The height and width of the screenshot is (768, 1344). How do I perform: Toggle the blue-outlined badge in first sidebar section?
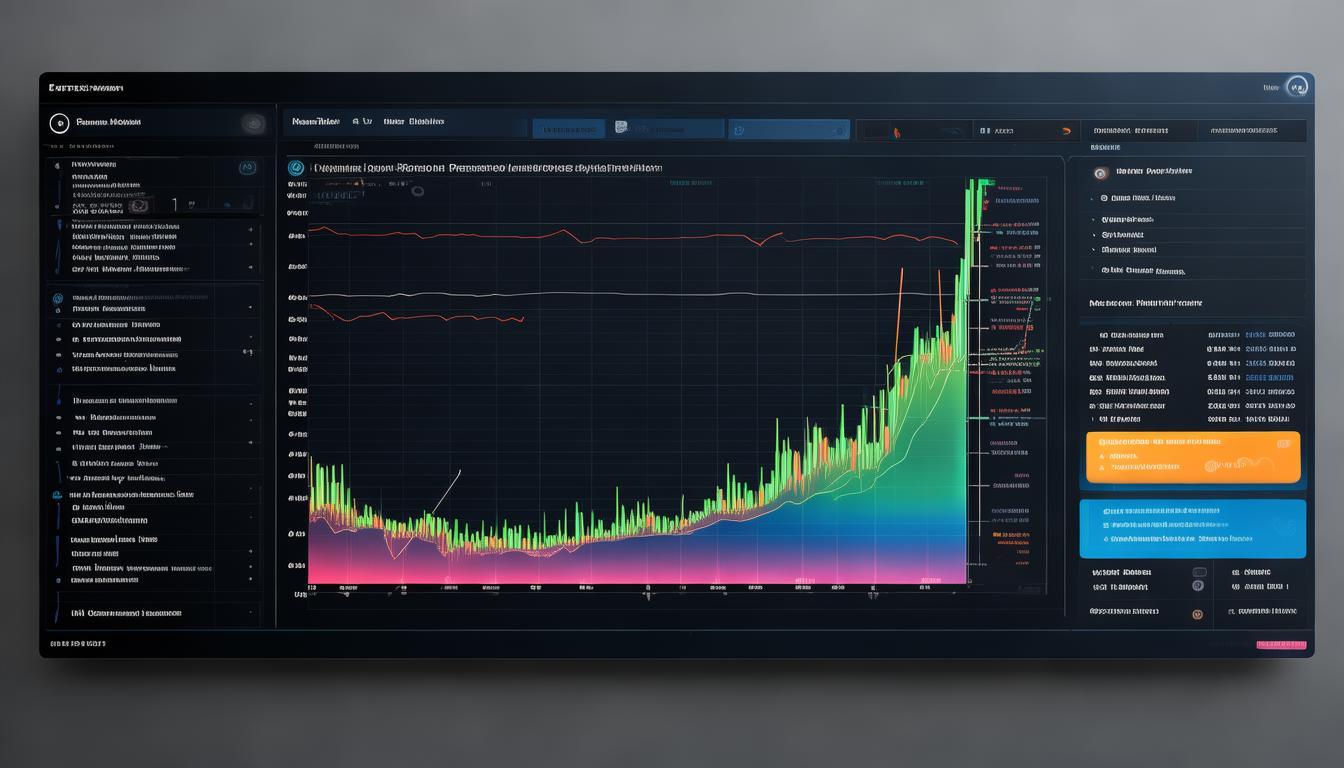pos(247,168)
